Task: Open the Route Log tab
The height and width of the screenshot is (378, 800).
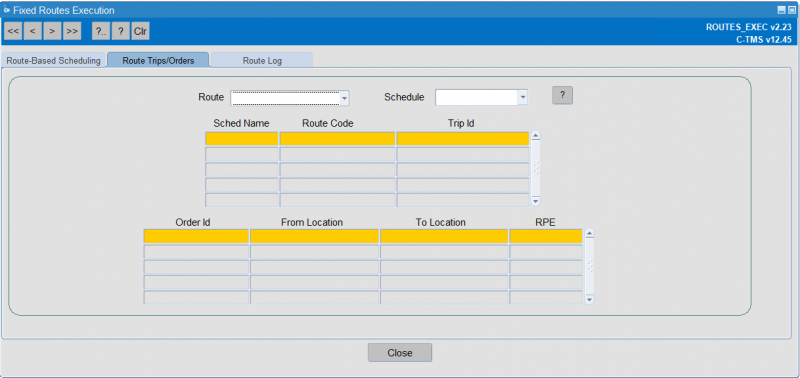Action: pyautogui.click(x=262, y=61)
